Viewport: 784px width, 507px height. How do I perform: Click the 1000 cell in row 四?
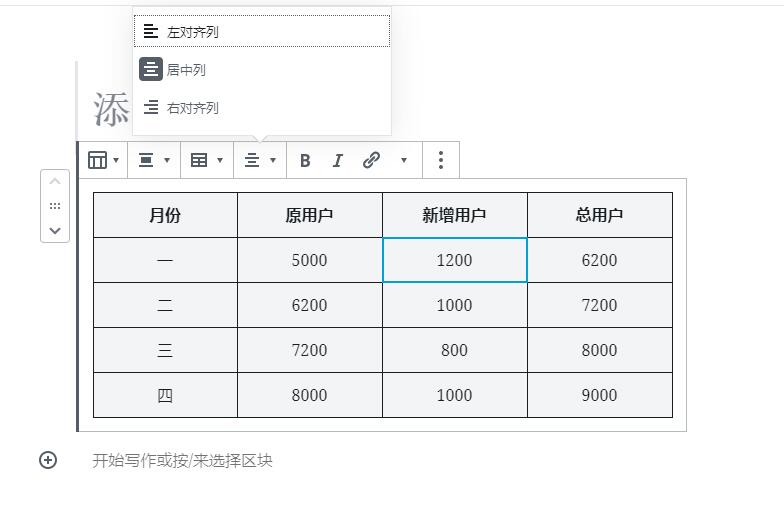[455, 395]
